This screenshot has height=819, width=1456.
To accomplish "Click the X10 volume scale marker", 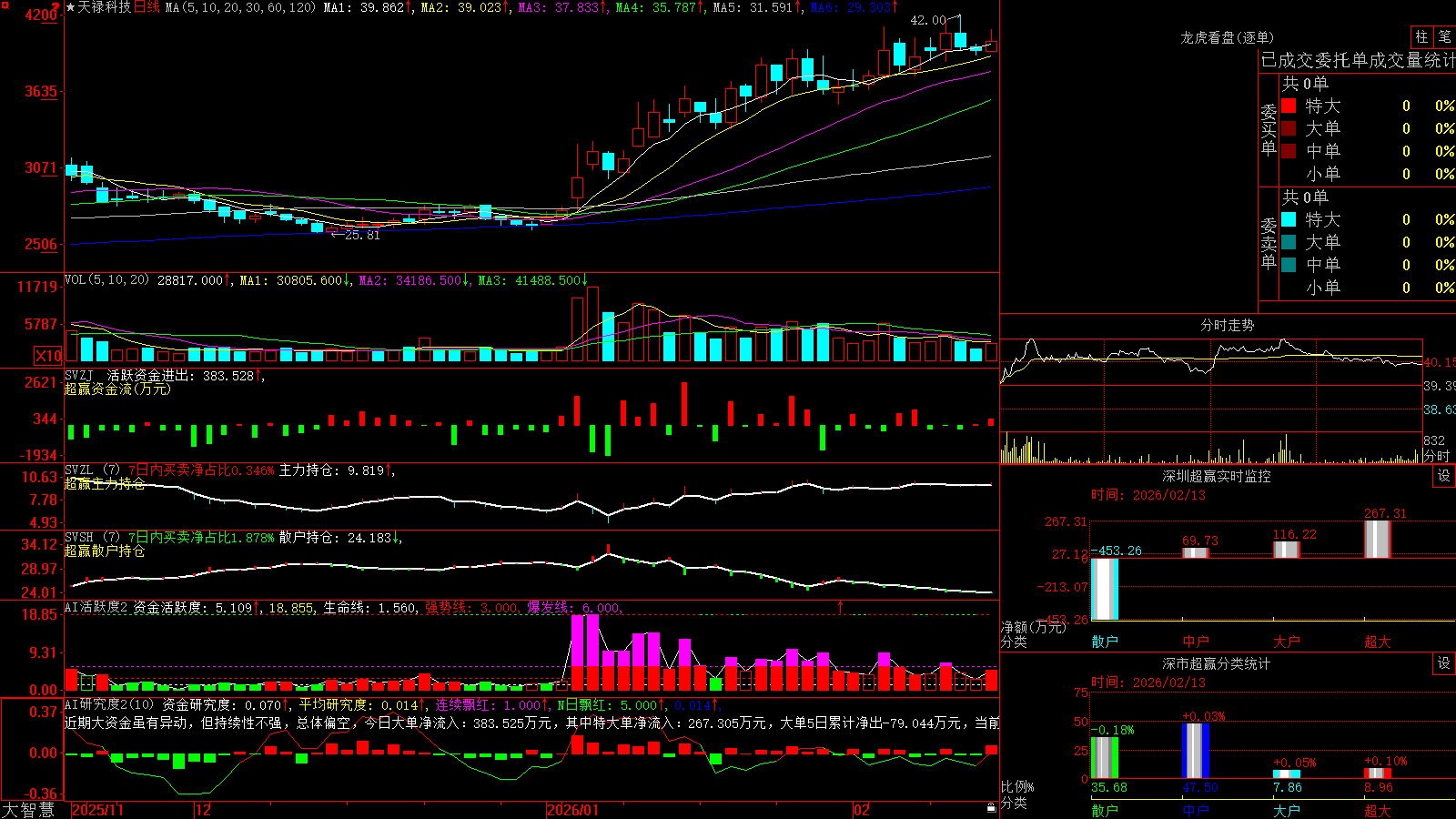I will pos(48,356).
